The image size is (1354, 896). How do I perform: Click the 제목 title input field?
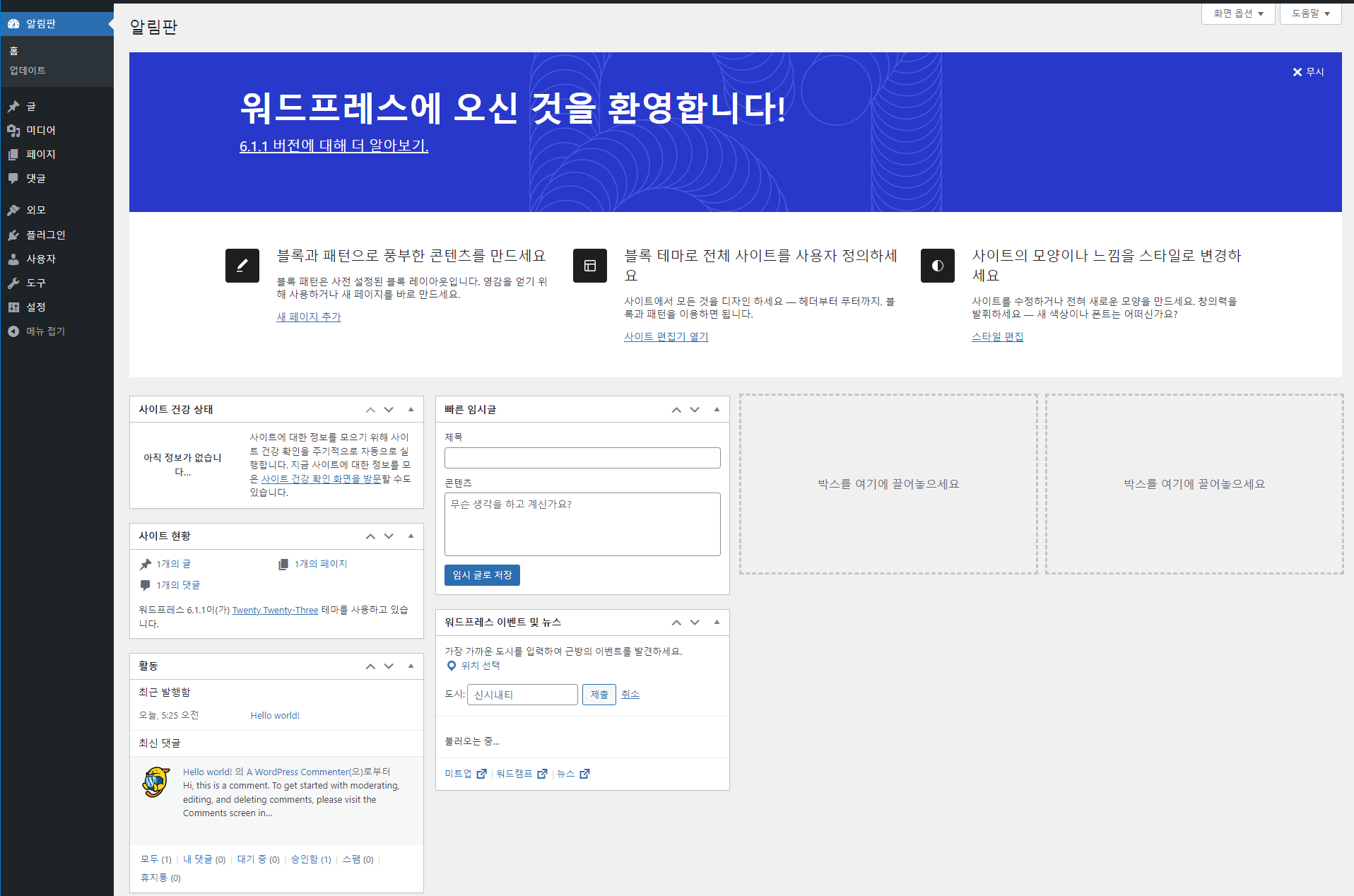pos(582,458)
